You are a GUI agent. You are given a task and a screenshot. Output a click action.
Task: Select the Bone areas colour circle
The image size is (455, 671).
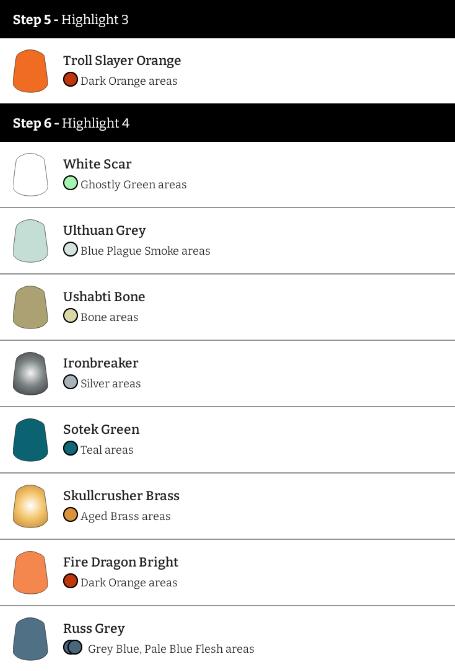pos(70,316)
